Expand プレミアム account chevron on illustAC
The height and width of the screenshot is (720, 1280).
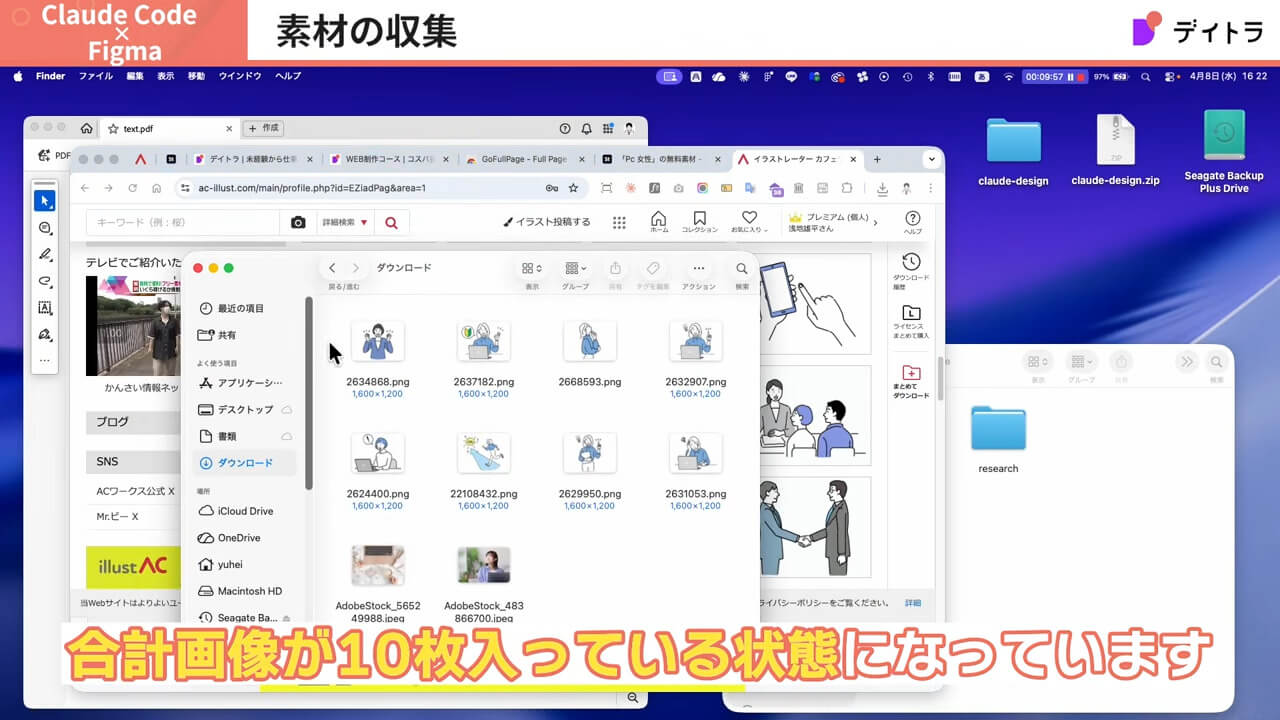click(x=875, y=222)
